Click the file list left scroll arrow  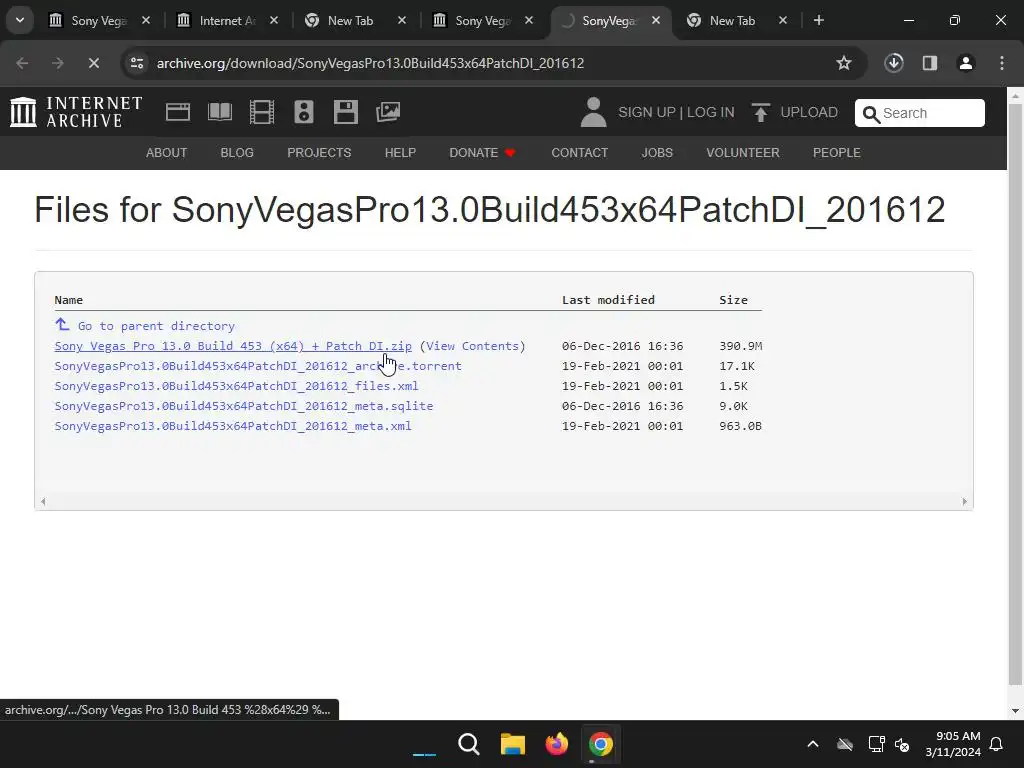tap(43, 502)
